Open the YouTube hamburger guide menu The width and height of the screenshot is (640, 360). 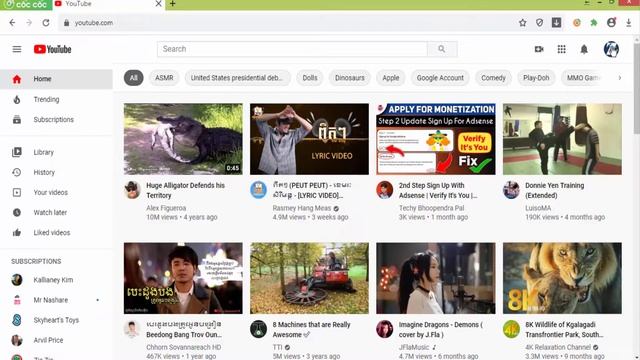pyautogui.click(x=17, y=49)
